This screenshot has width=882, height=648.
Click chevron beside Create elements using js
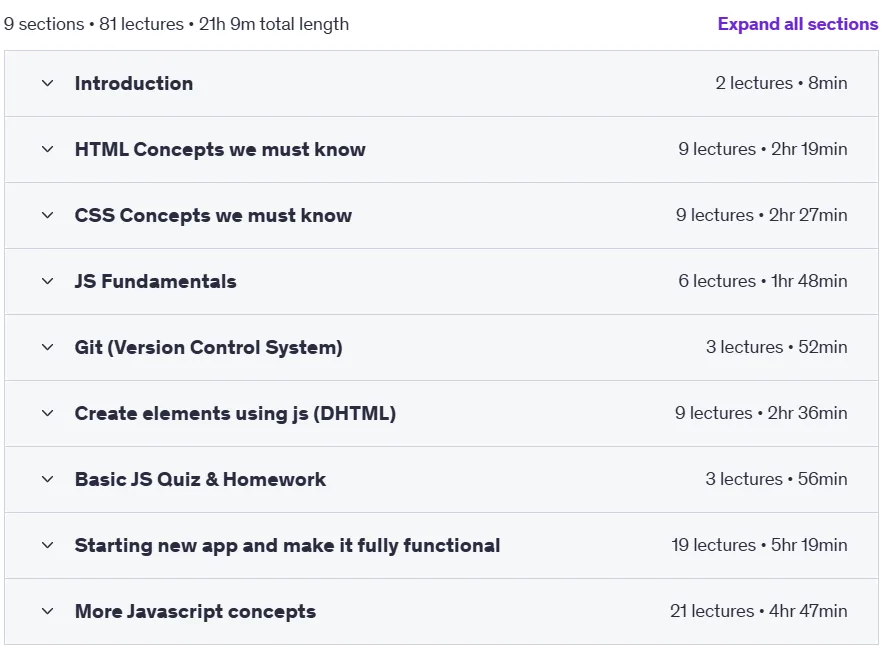tap(48, 413)
